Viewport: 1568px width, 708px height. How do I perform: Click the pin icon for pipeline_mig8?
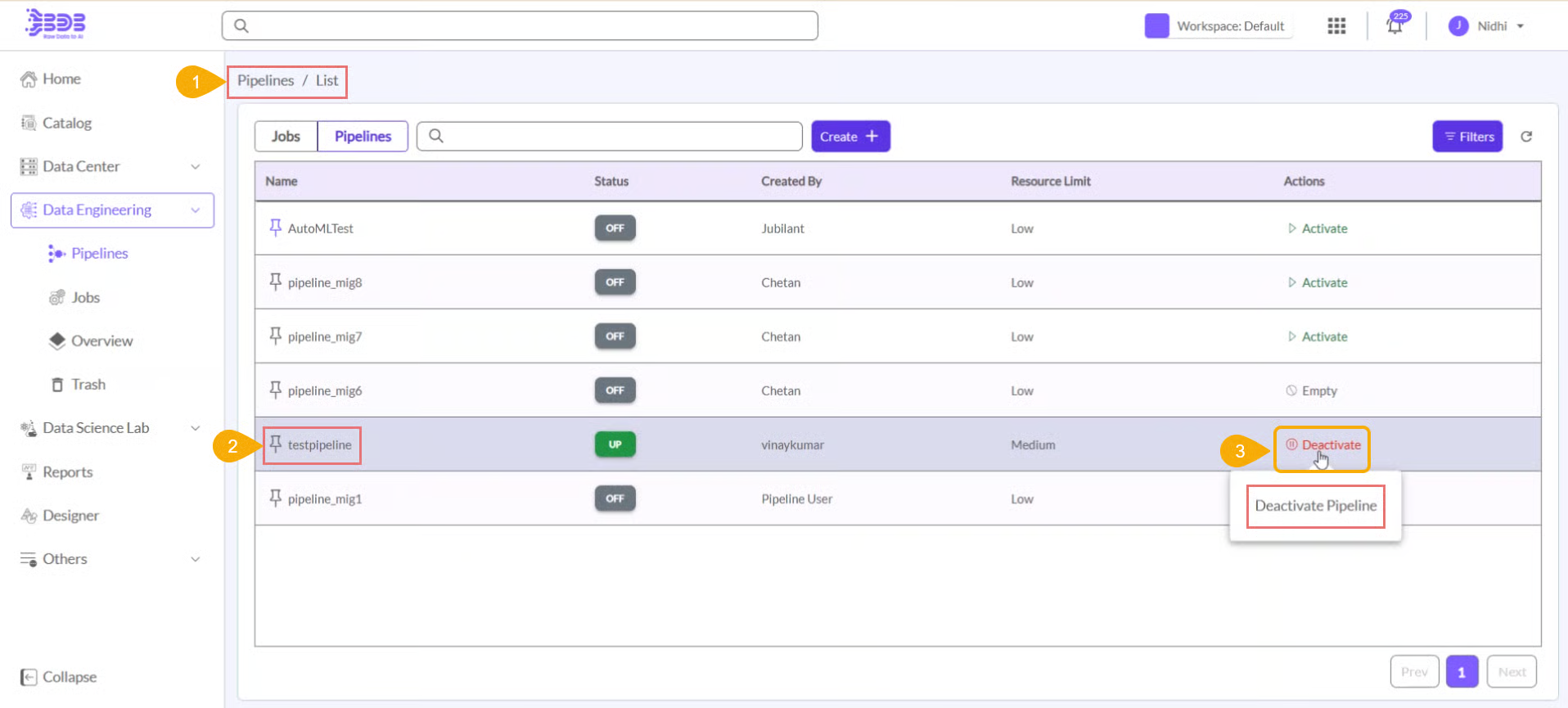276,282
